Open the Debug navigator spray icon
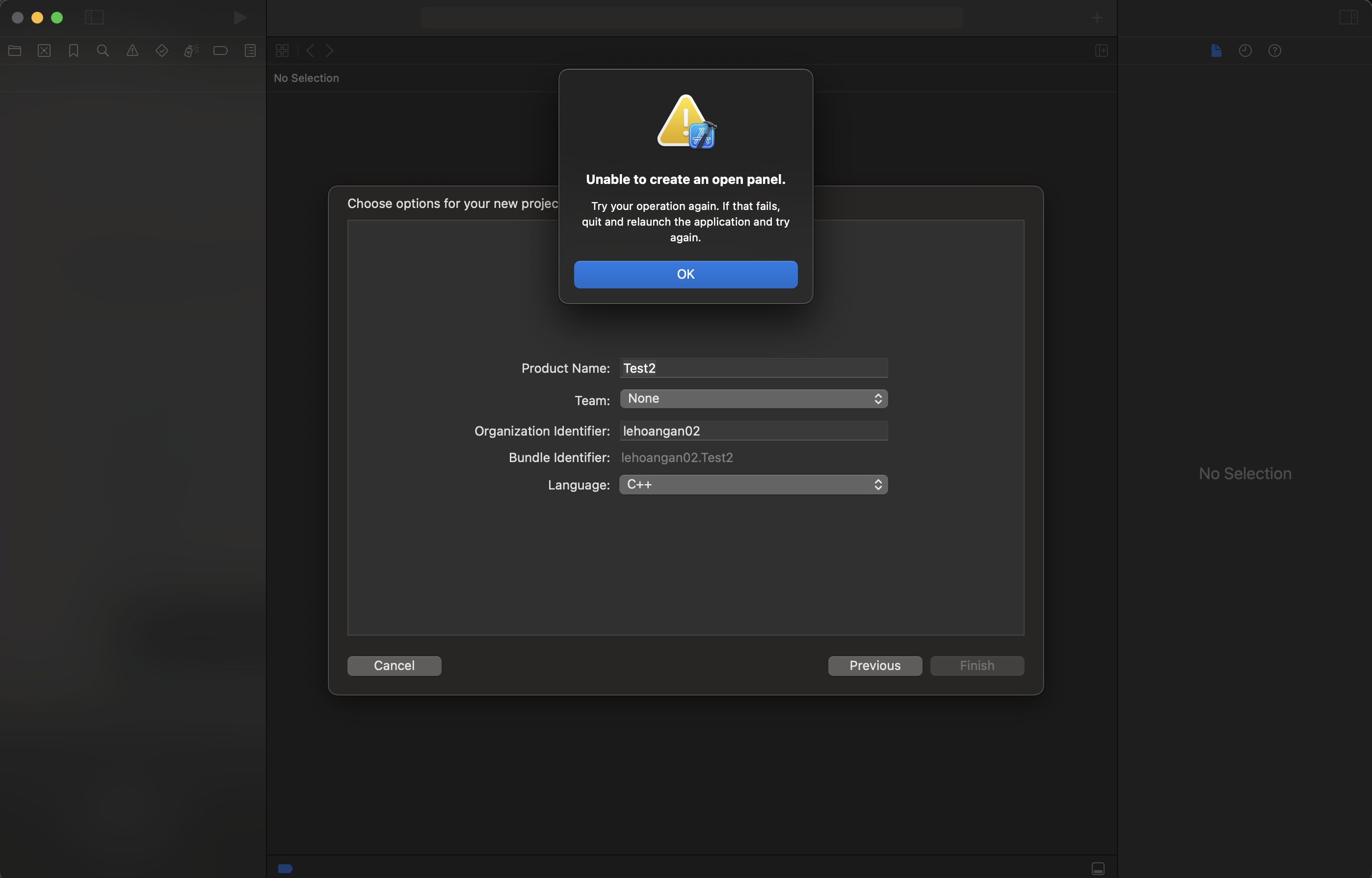This screenshot has height=878, width=1372. coord(191,51)
